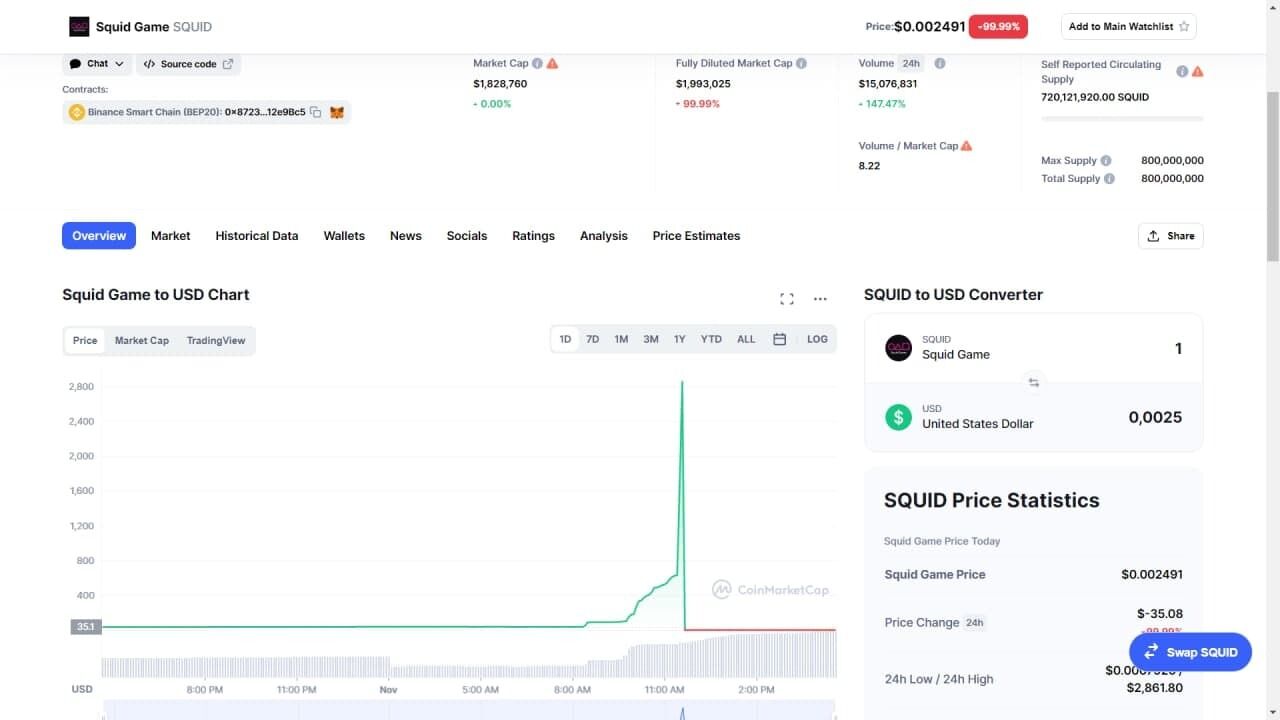
Task: Click the Squid Game logo in header
Action: coord(78,27)
